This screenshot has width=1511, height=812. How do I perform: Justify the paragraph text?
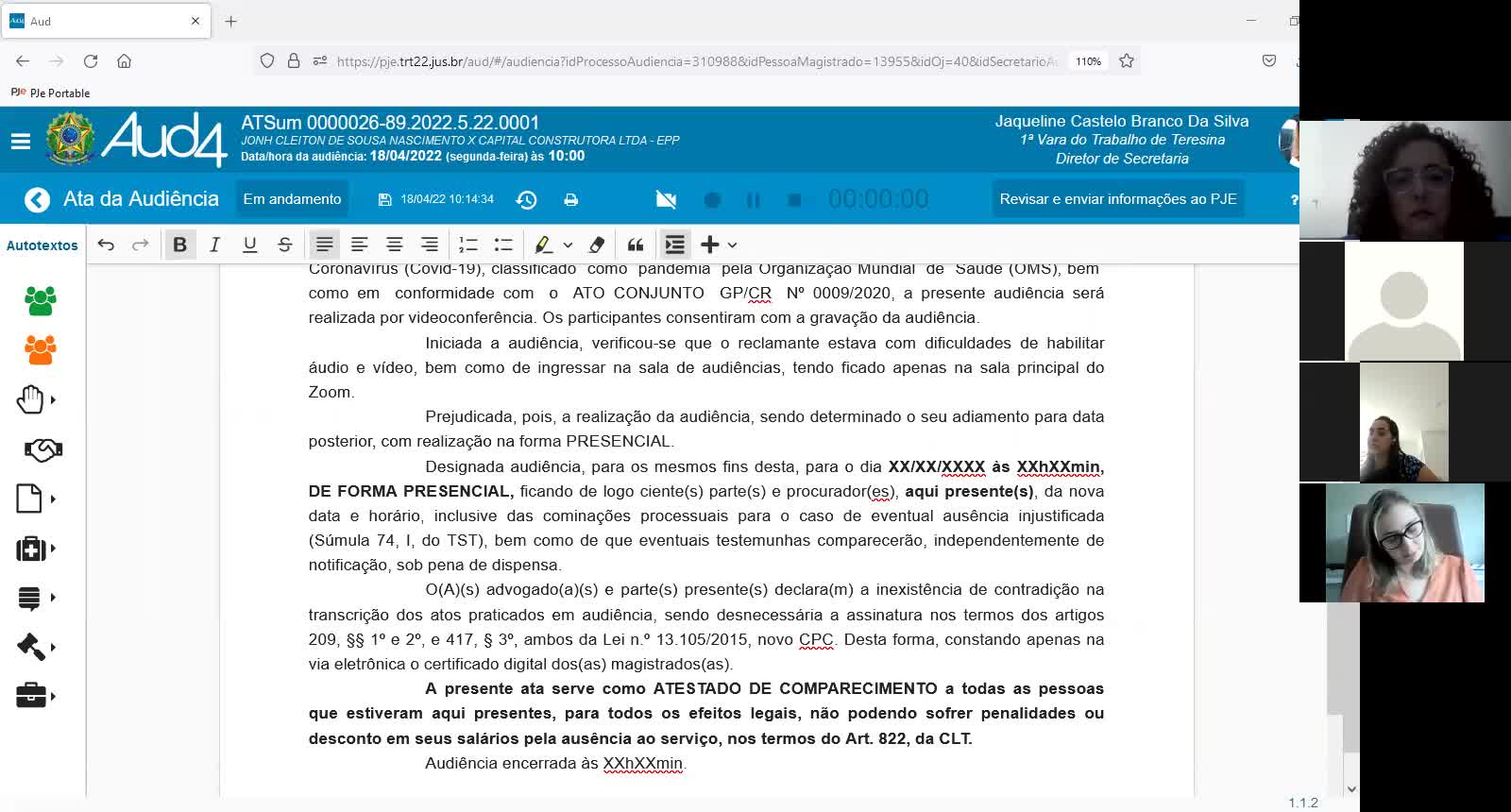click(324, 245)
